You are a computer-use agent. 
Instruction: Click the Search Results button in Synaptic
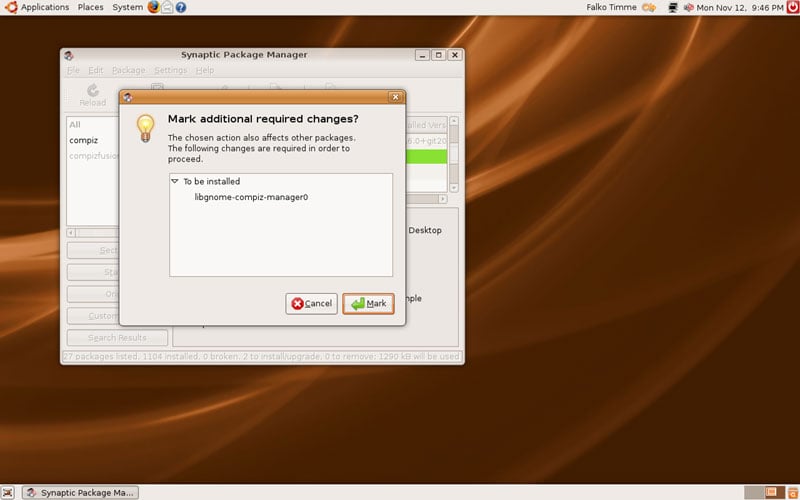(117, 338)
